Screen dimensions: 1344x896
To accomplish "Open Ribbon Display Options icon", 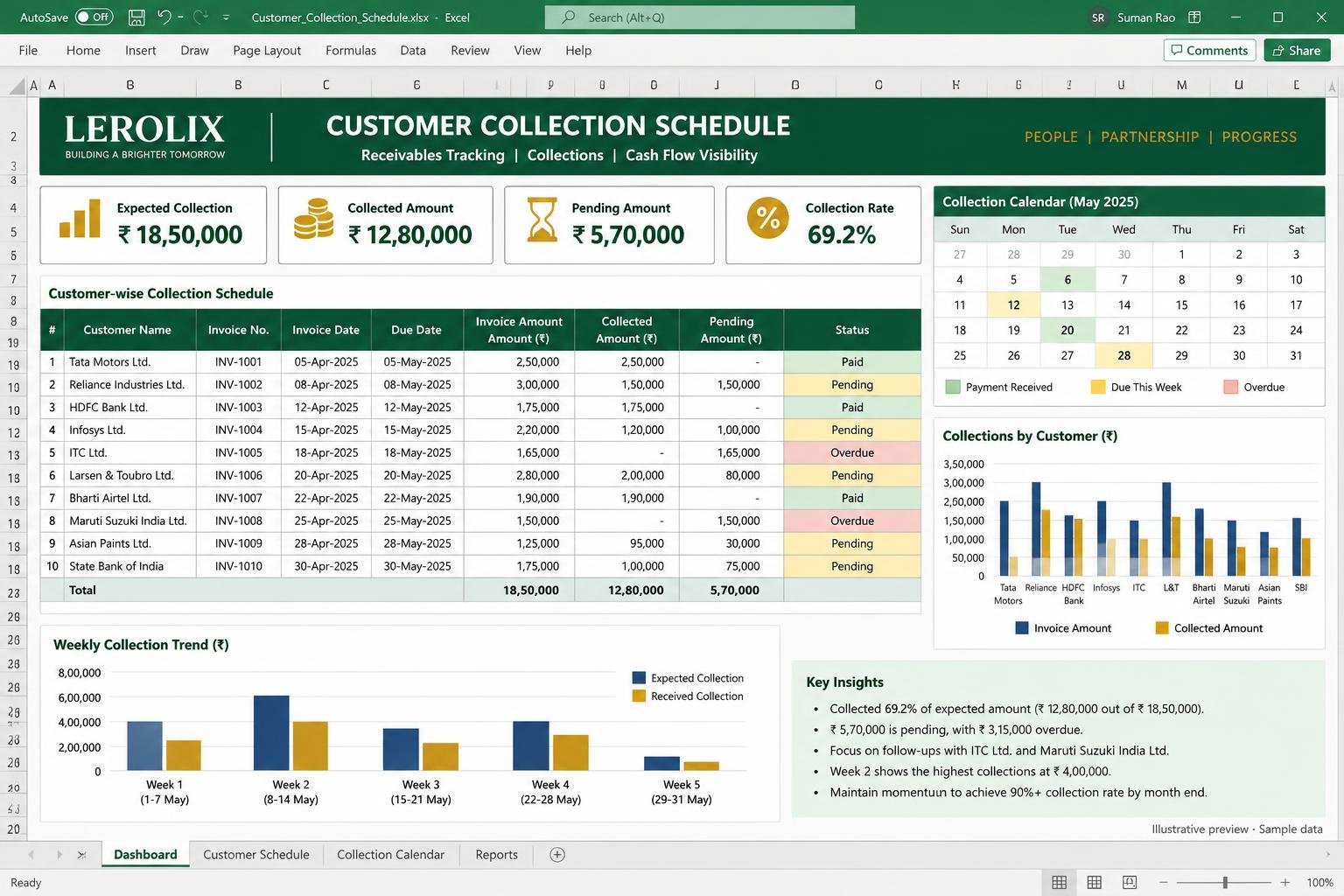I will (x=1194, y=17).
